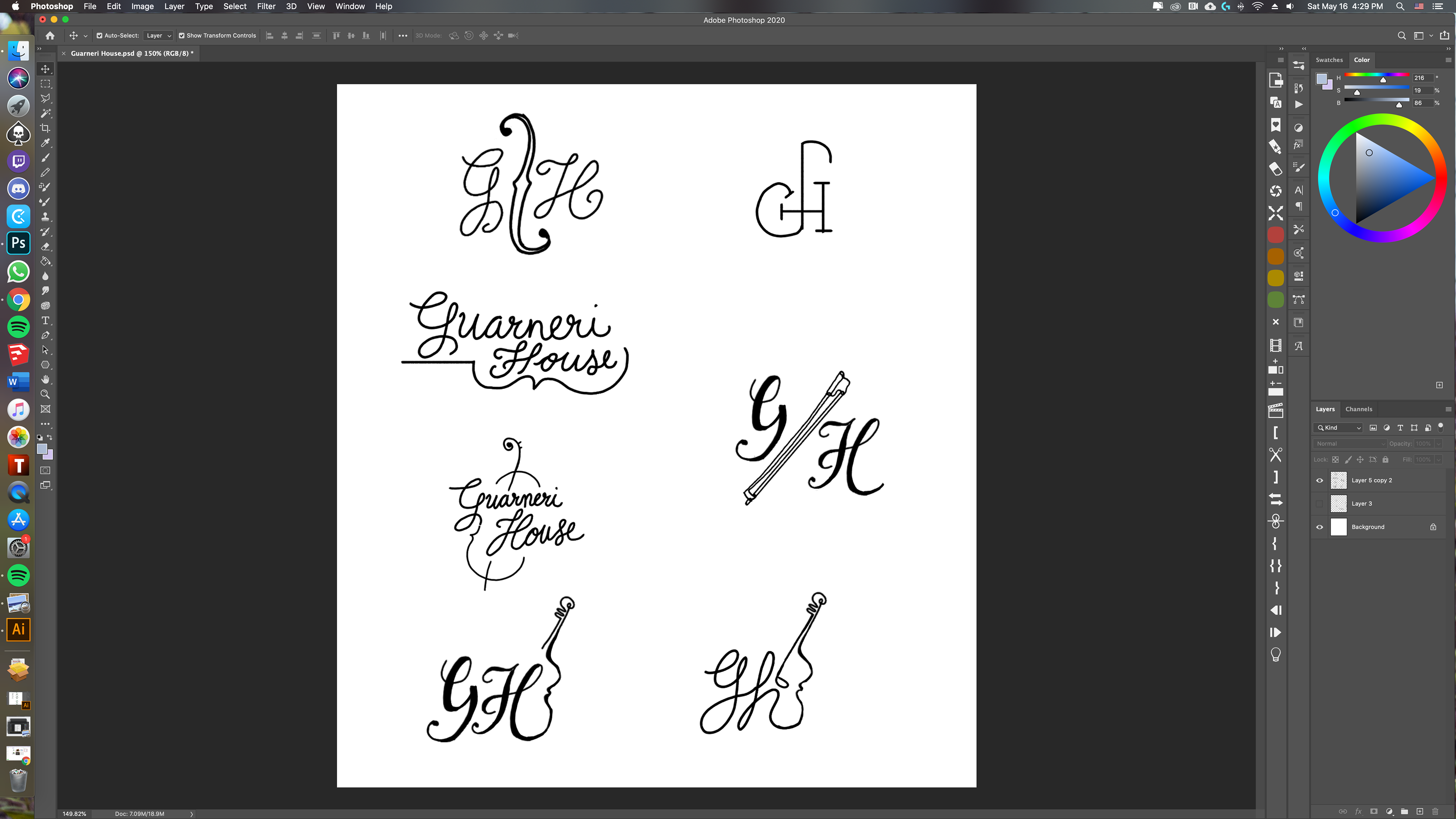Select the Zoom tool in toolbar
This screenshot has width=1456, height=819.
tap(45, 394)
